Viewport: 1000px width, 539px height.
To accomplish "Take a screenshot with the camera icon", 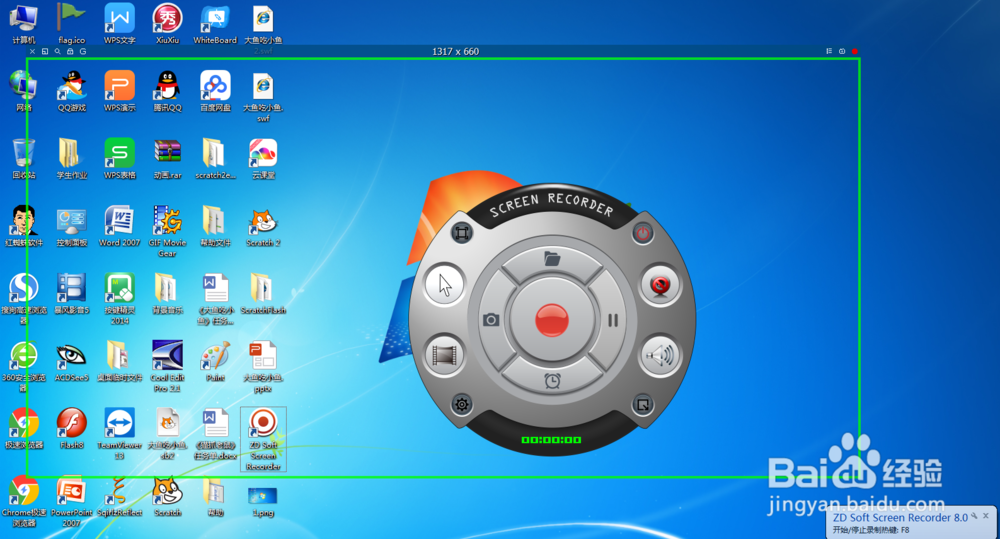I will 491,320.
